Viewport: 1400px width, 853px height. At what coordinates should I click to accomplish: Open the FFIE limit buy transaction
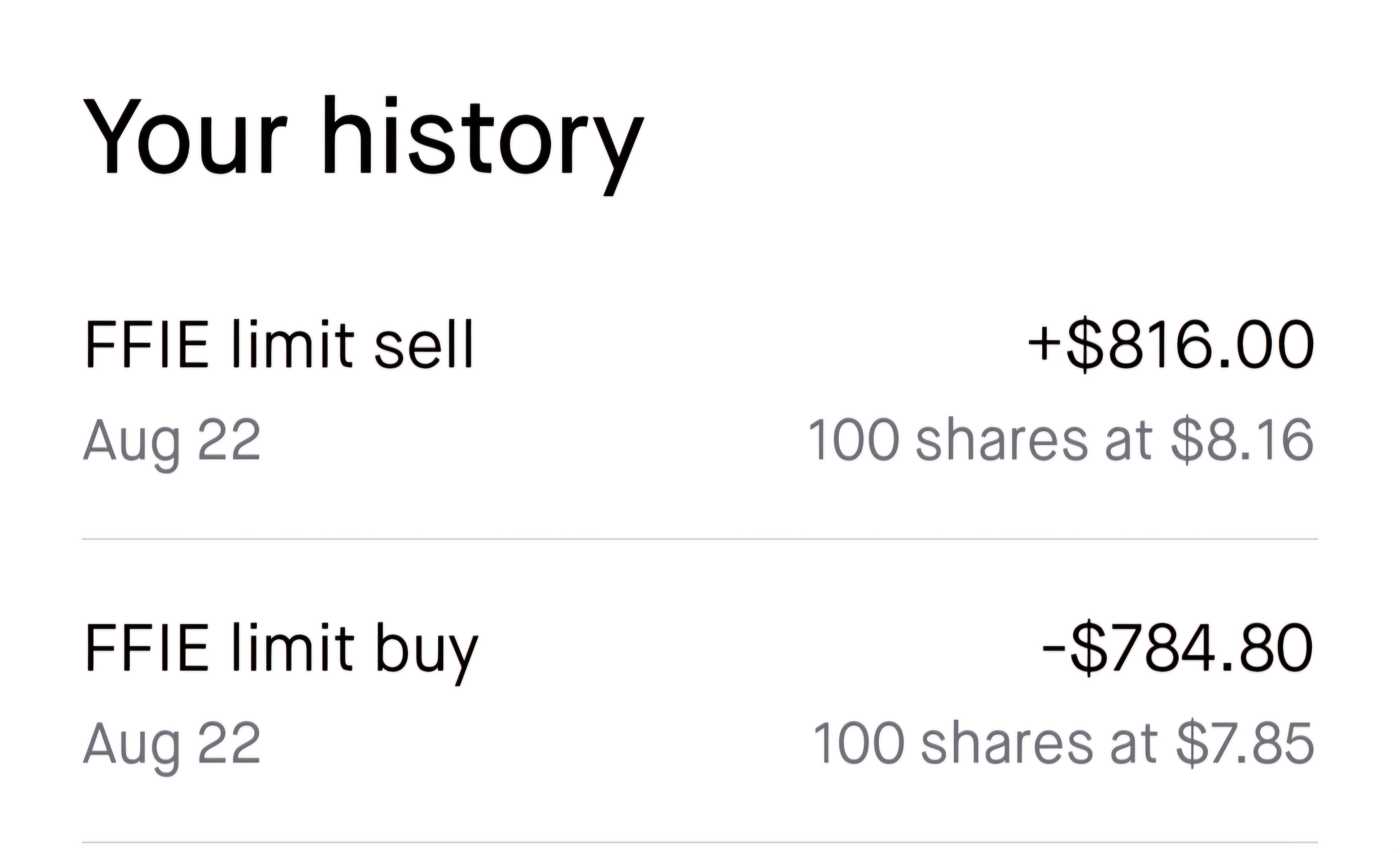tap(281, 649)
